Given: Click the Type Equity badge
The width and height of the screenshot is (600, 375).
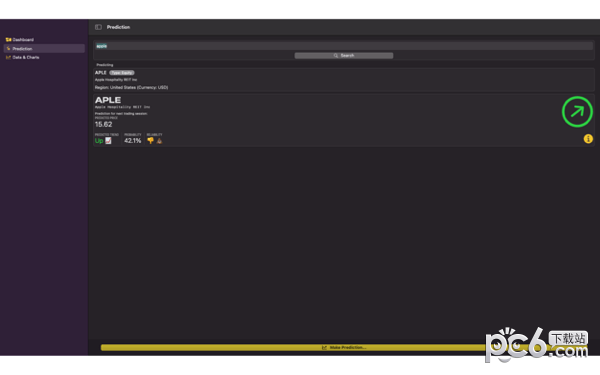Looking at the screenshot, I should [x=122, y=73].
